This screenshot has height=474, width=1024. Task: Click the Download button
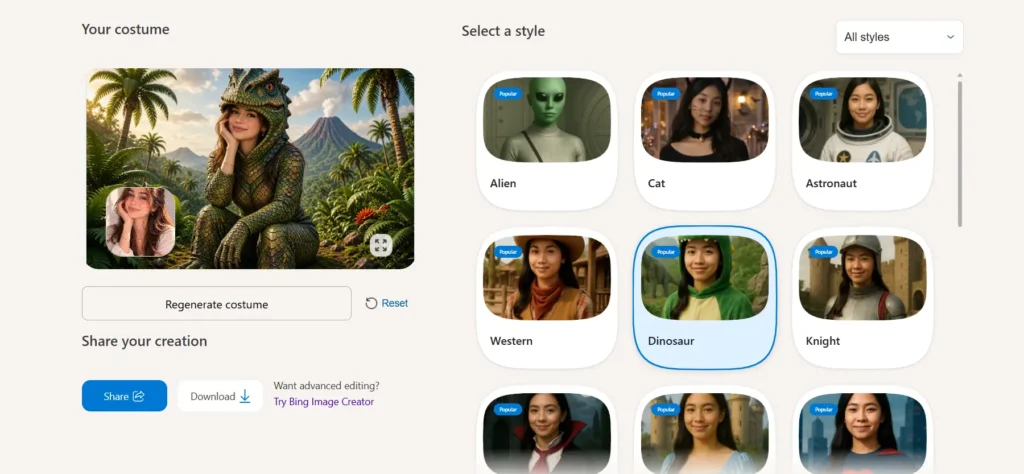coord(220,396)
